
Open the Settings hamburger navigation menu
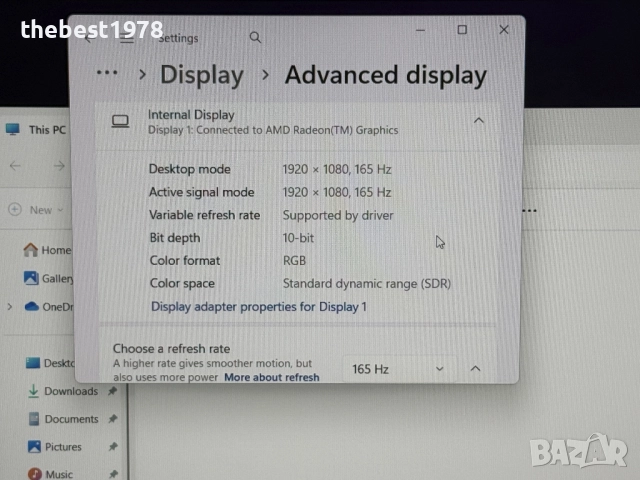[127, 37]
